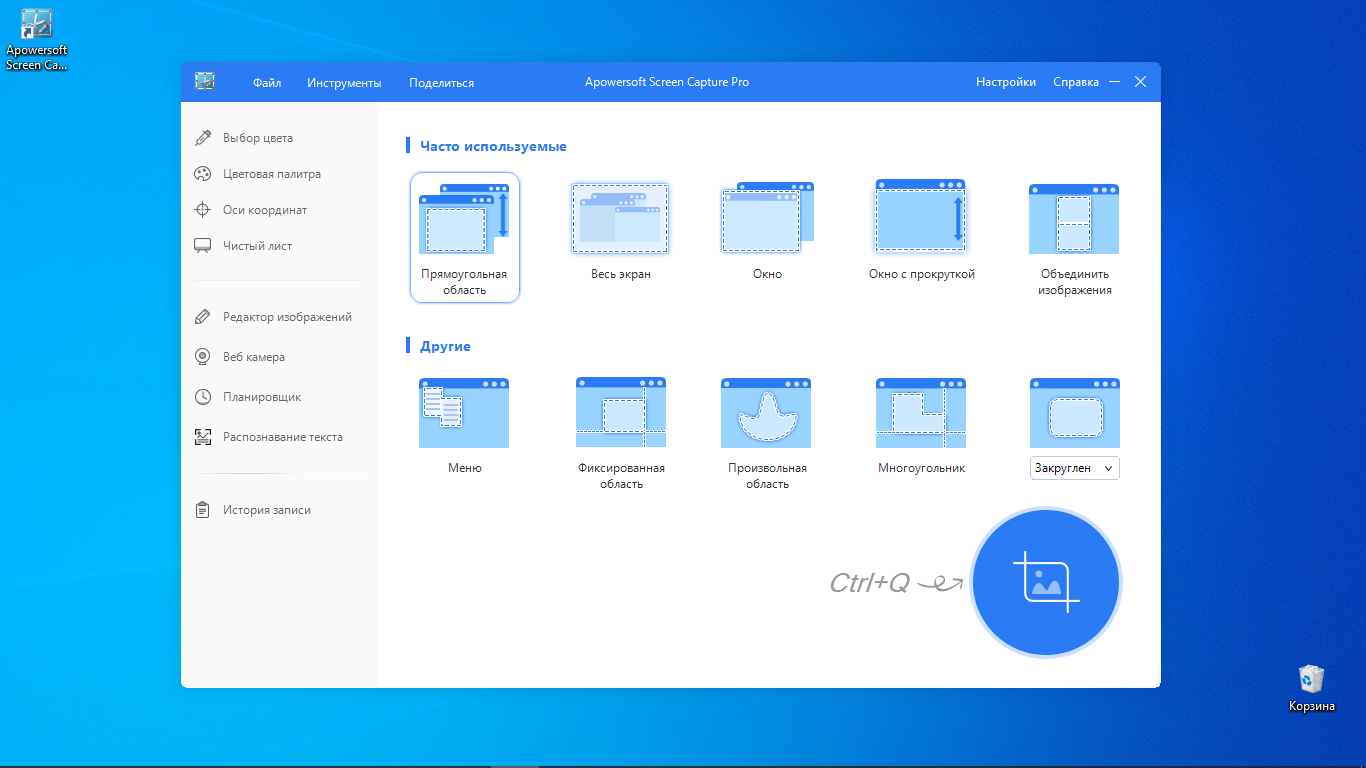Open the Цветовая палитра tool

tap(271, 174)
